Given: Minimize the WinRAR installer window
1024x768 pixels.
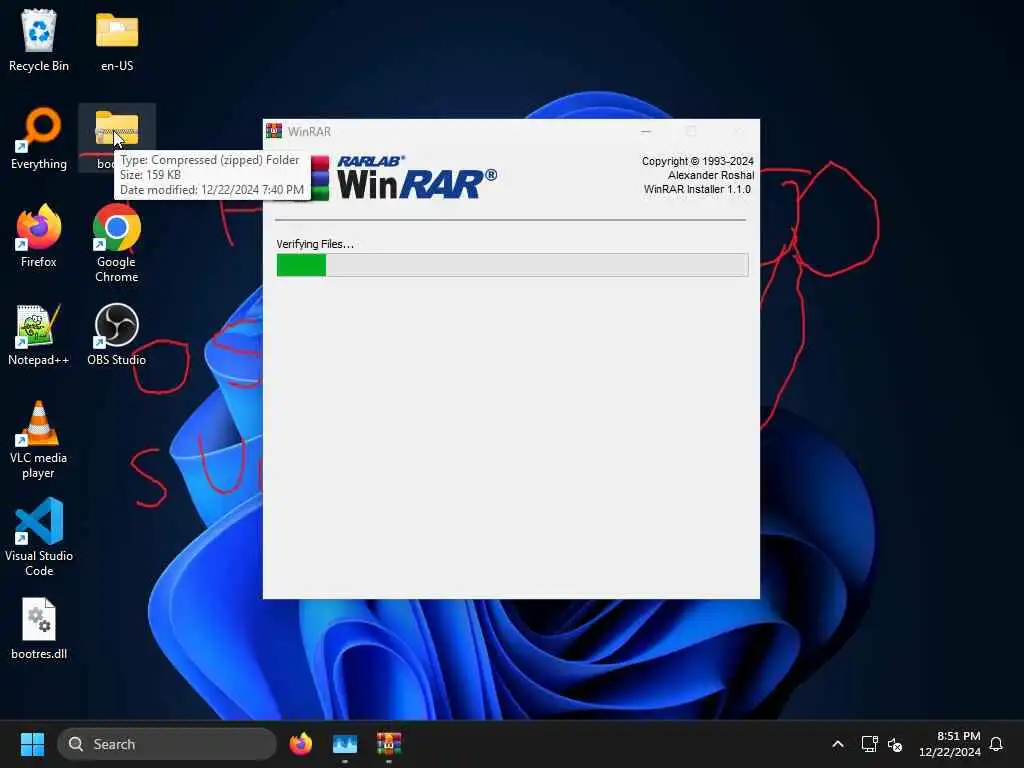Looking at the screenshot, I should (646, 131).
